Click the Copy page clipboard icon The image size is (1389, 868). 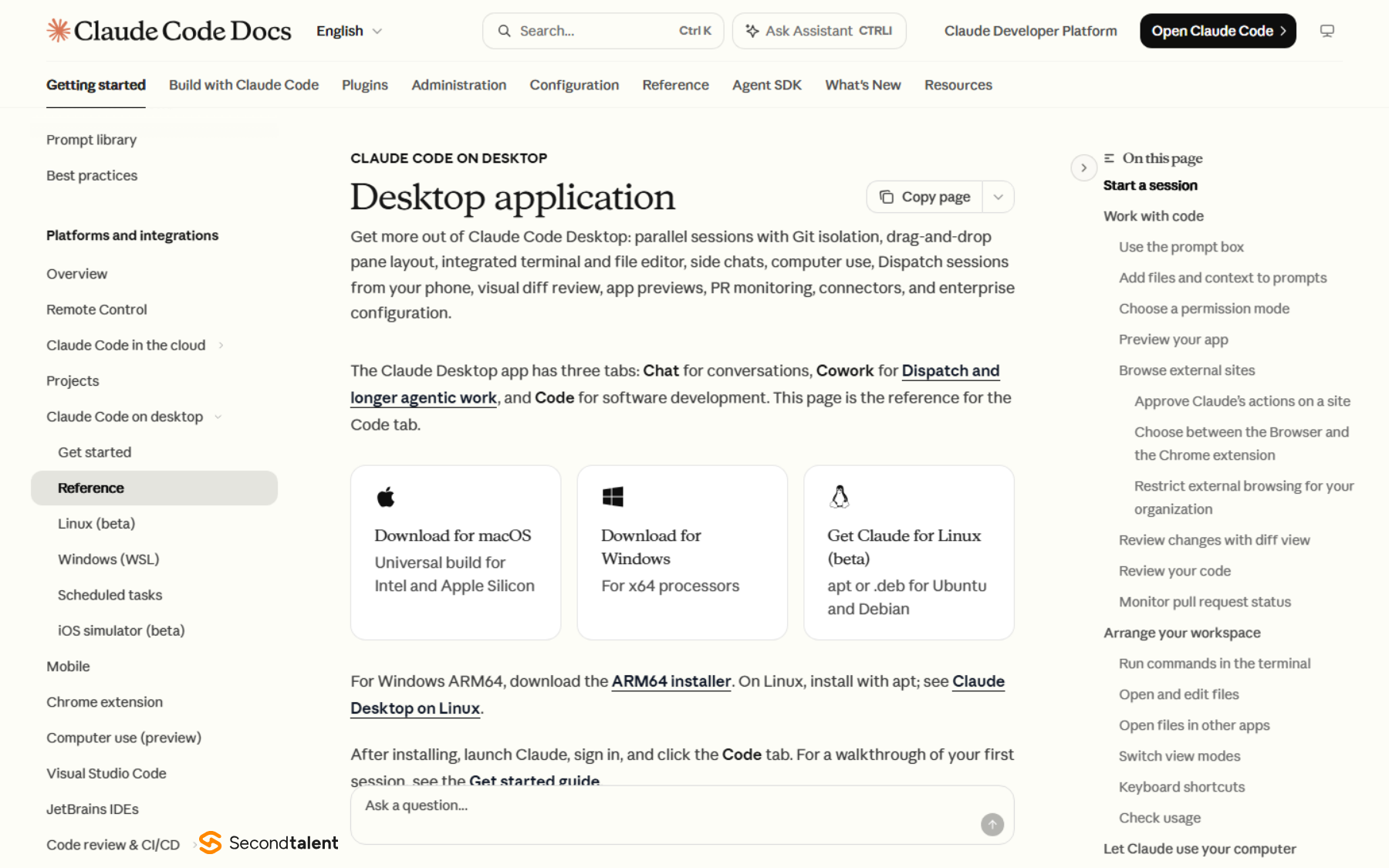(x=887, y=197)
